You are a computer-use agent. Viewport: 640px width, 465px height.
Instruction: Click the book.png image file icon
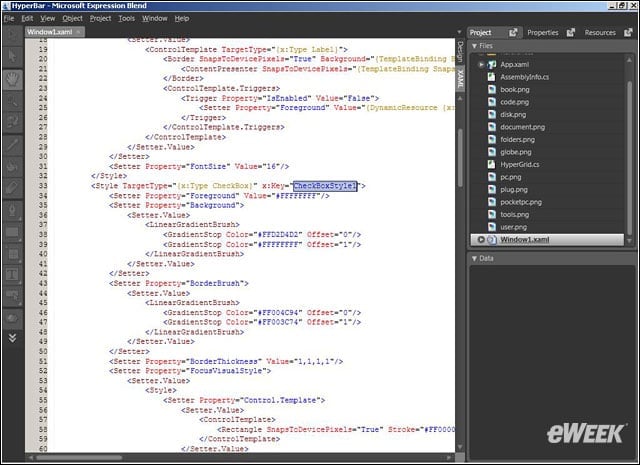pyautogui.click(x=492, y=89)
